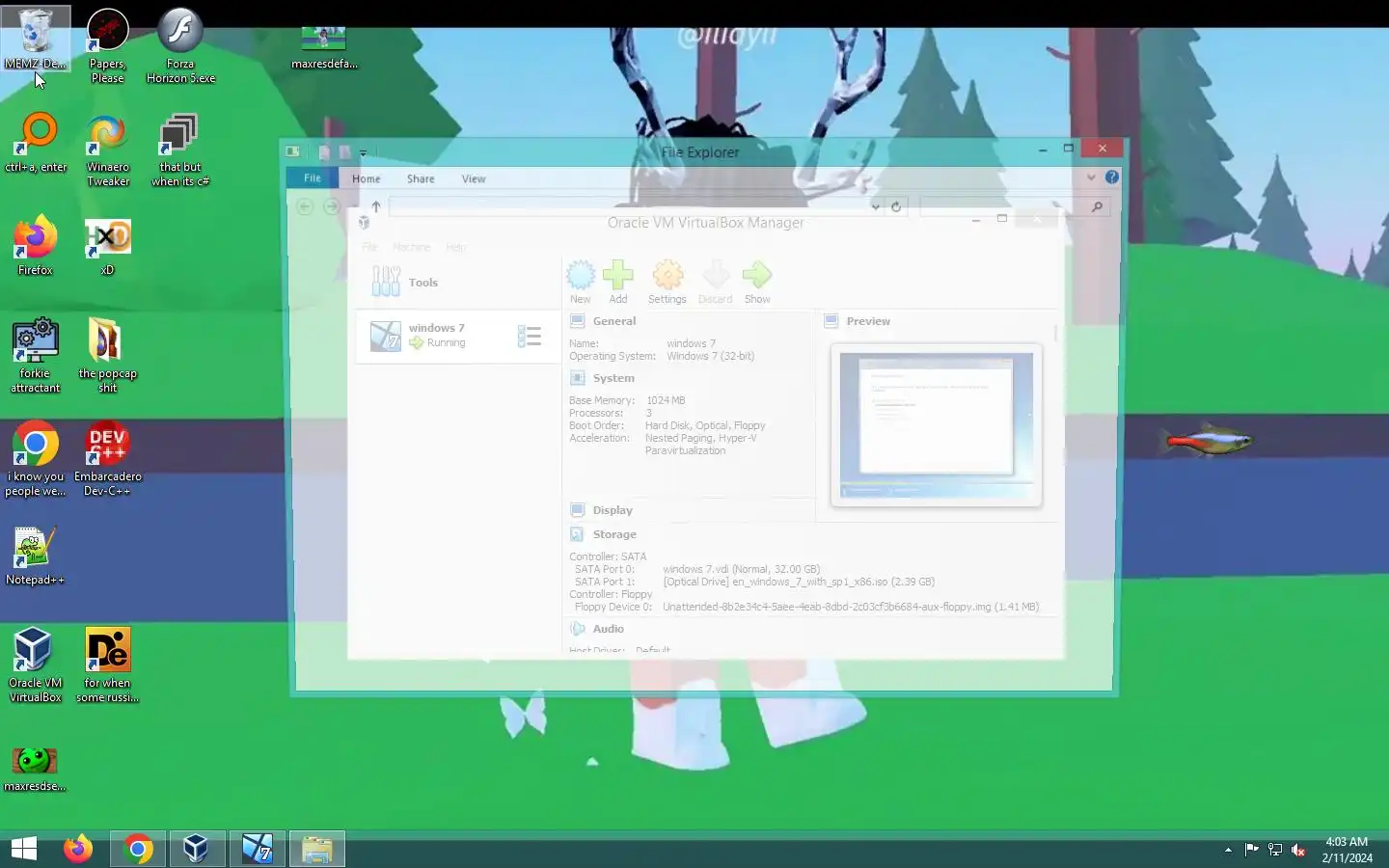
Task: Select the MEMZ desktop icon with the recycle bin image
Action: [x=36, y=39]
